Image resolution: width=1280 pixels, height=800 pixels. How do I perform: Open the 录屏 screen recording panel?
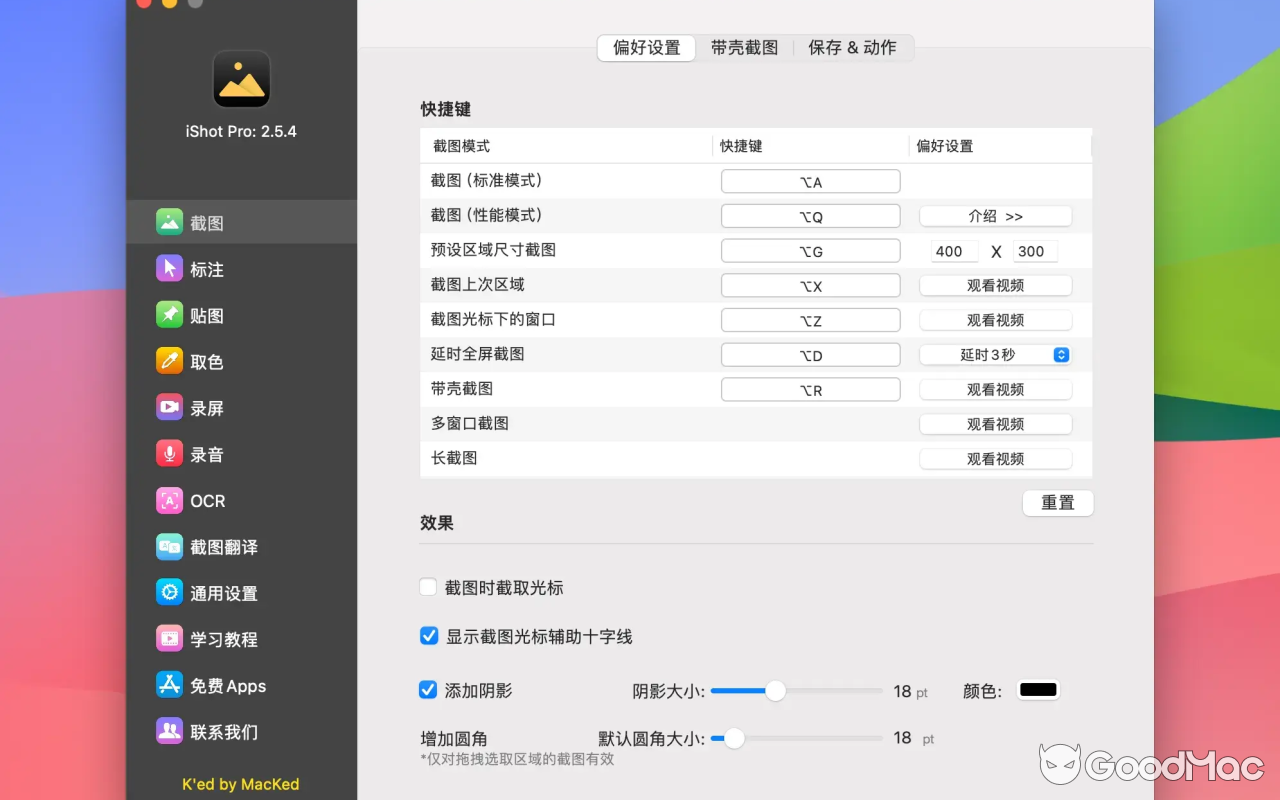click(x=206, y=407)
